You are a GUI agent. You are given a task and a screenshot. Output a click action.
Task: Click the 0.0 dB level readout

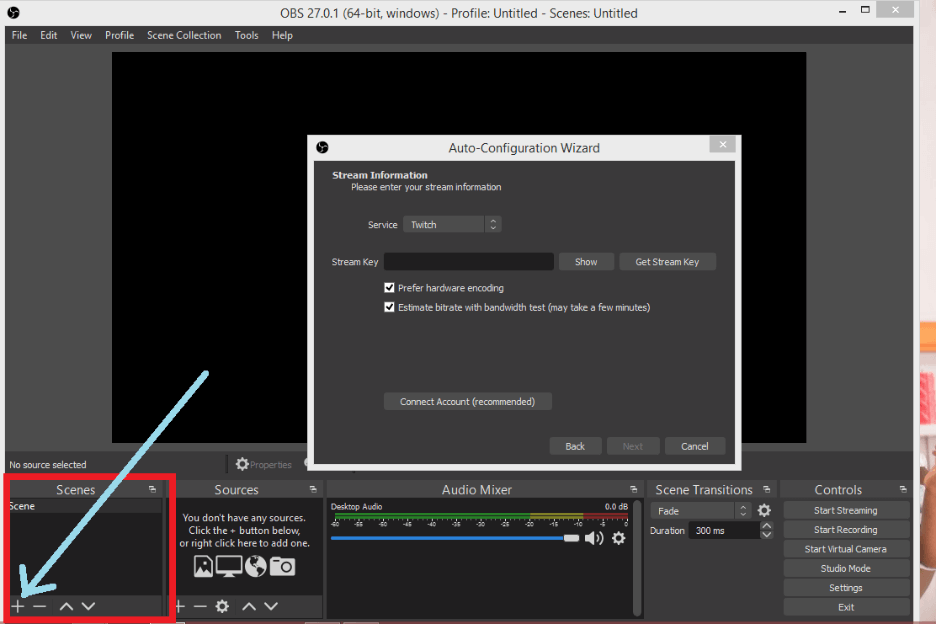[616, 506]
